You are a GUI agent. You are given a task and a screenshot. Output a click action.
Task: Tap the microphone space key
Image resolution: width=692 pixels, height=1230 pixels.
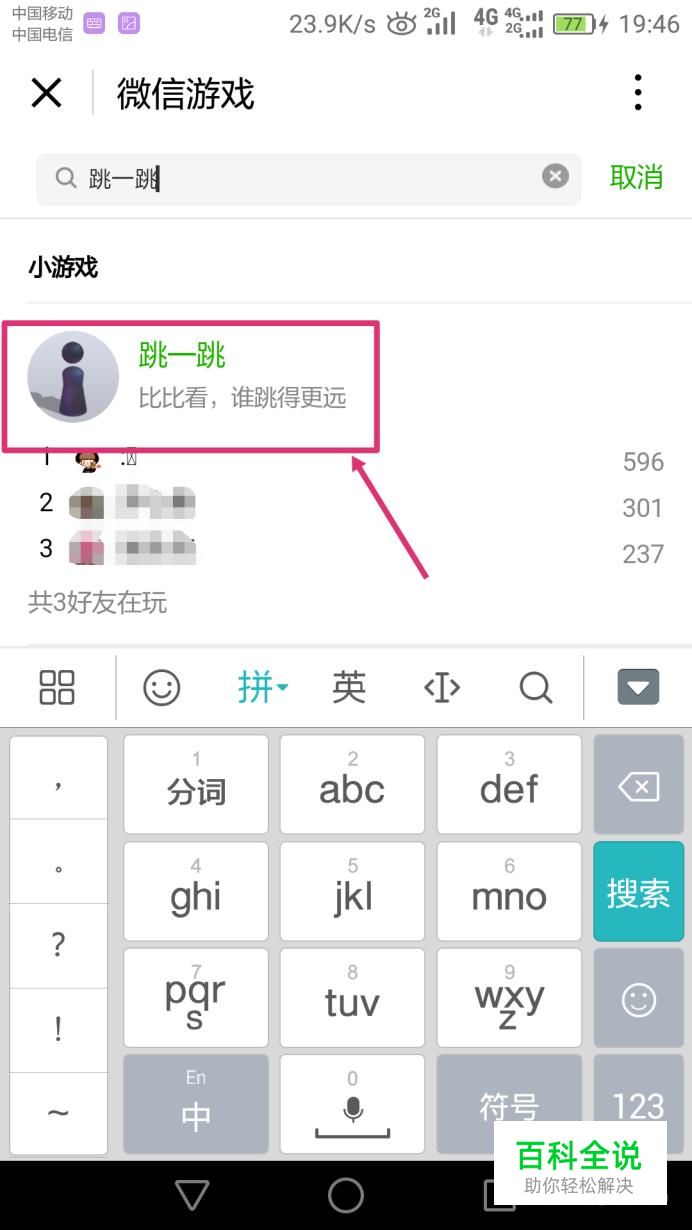coord(352,1103)
